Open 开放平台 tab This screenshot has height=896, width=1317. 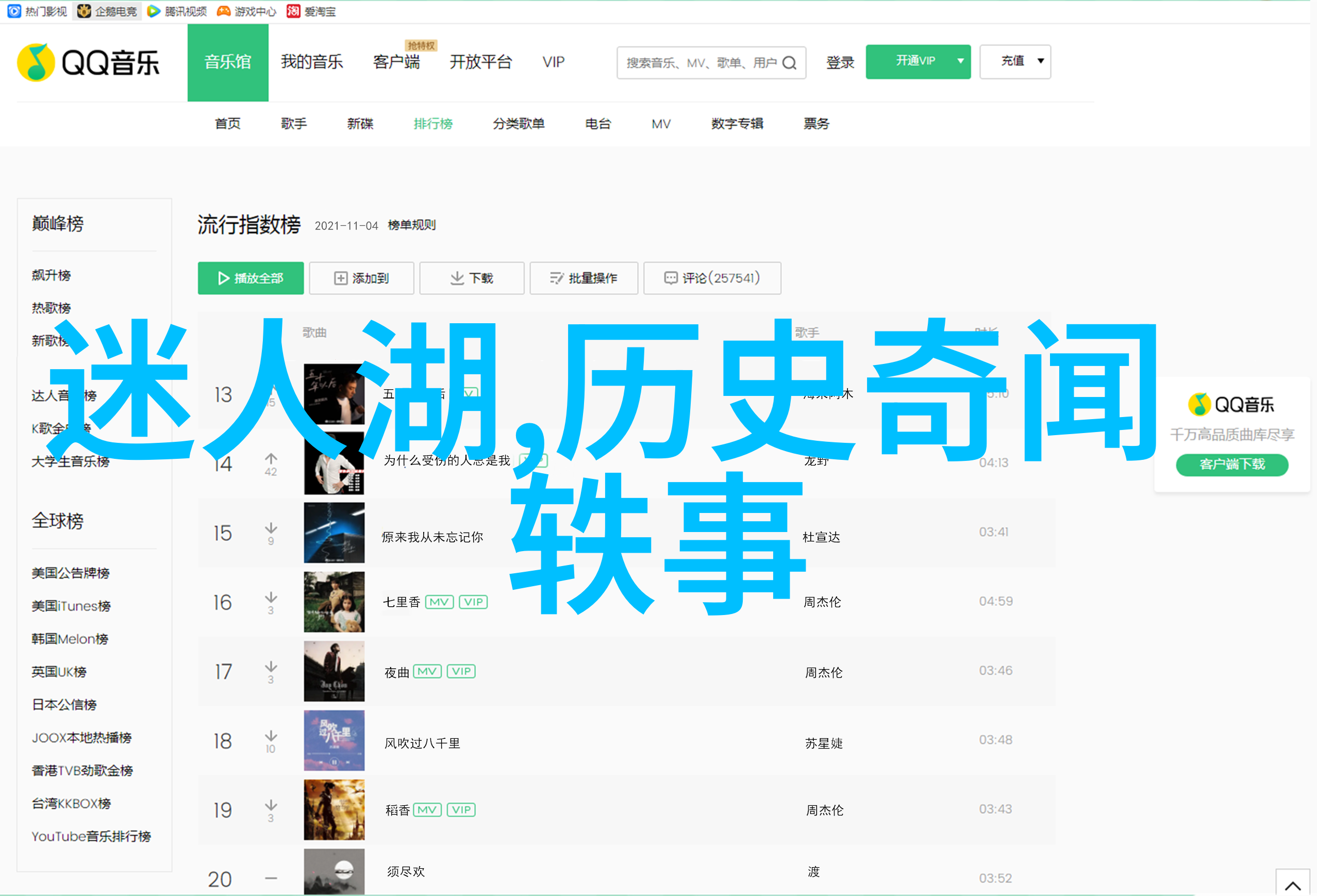(480, 62)
